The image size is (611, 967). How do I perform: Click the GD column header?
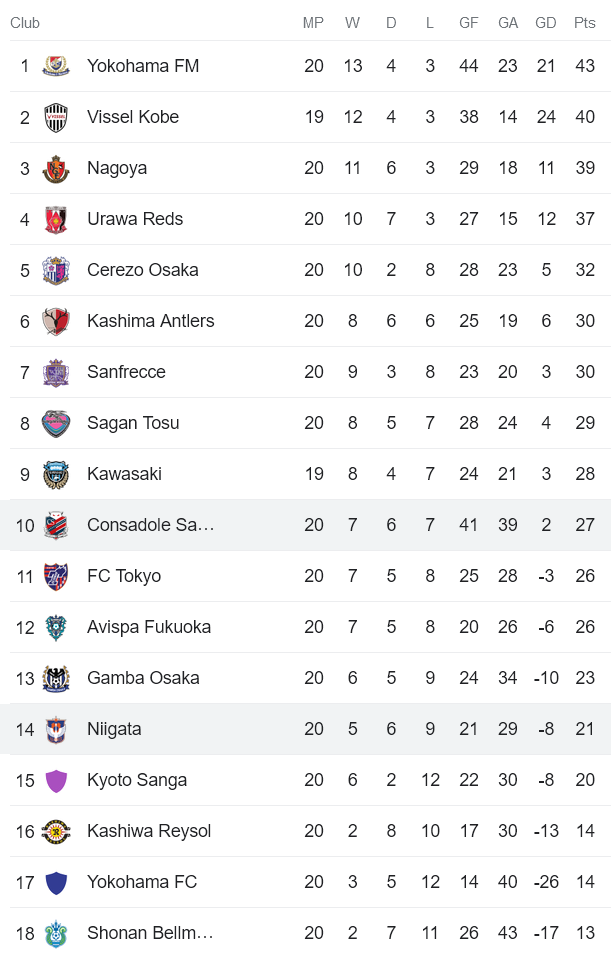[x=546, y=22]
